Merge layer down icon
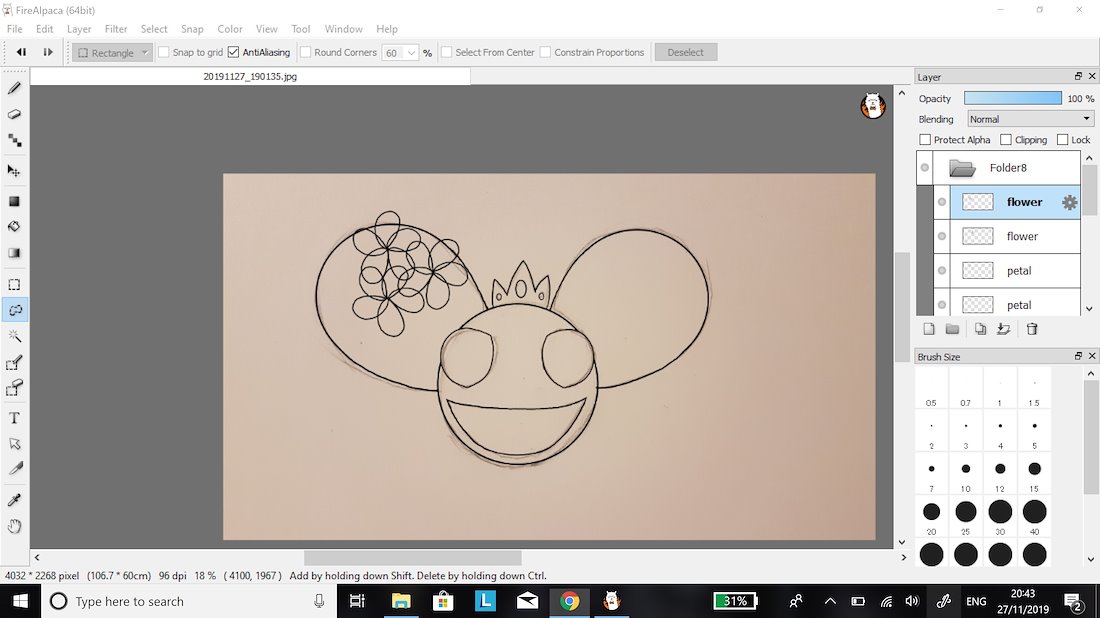 pos(1003,329)
